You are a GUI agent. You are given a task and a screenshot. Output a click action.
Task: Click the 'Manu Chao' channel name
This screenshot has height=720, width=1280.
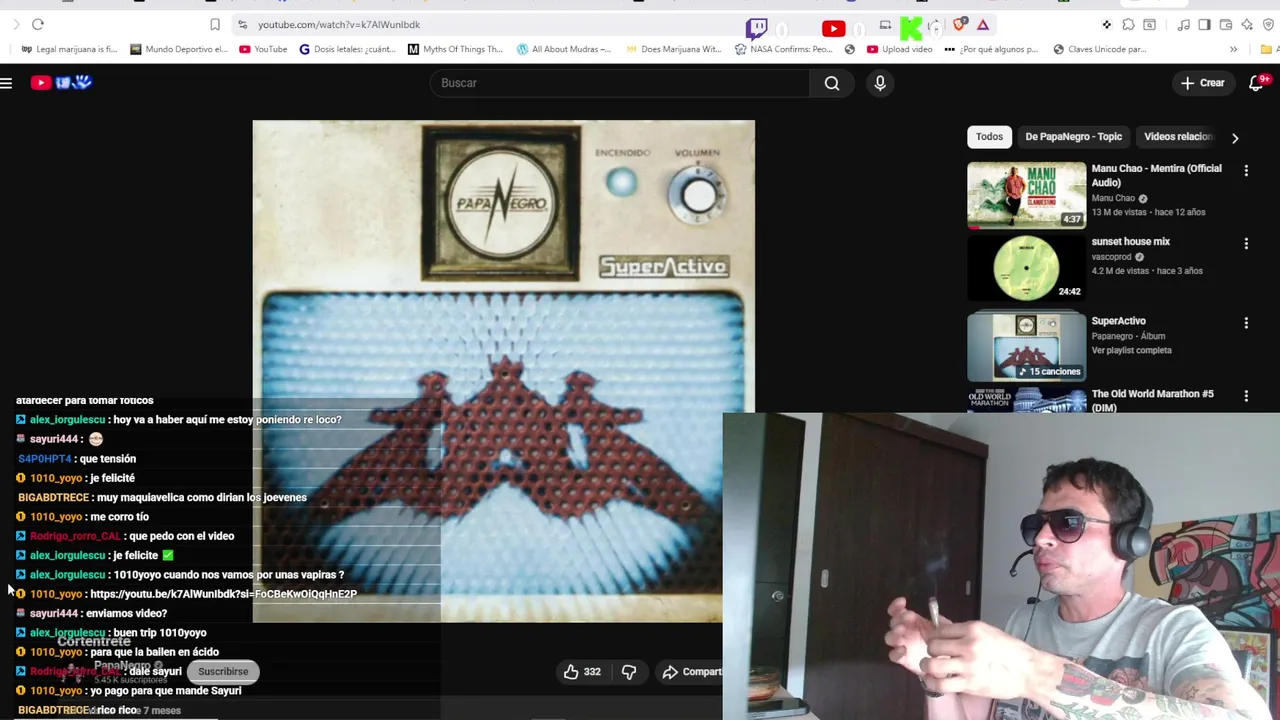(1113, 198)
